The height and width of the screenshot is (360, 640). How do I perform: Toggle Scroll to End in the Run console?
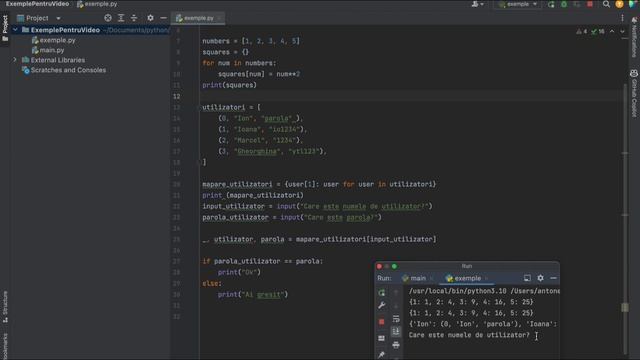point(396,331)
